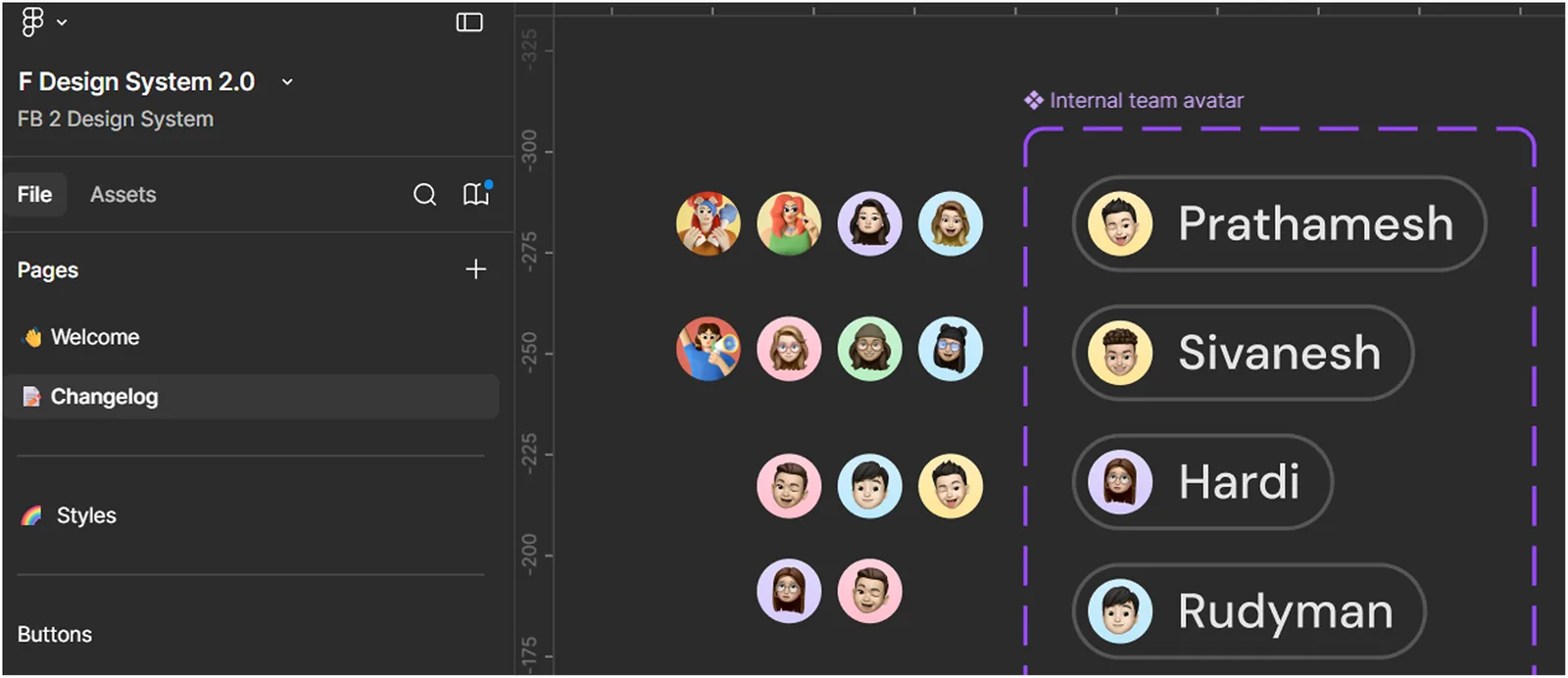Select the Internal team avatar component label

click(x=1146, y=100)
